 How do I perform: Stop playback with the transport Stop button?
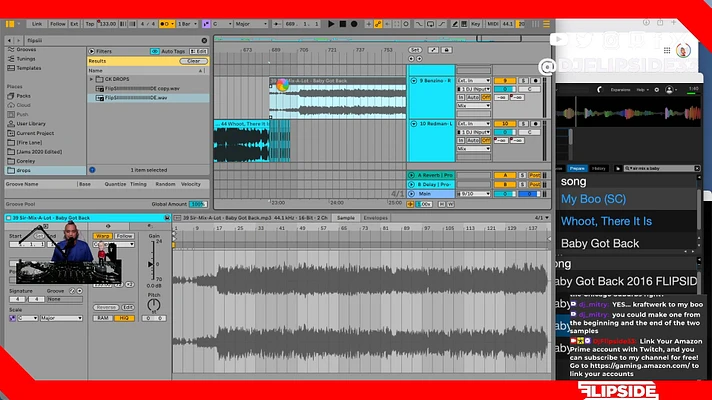pos(343,24)
